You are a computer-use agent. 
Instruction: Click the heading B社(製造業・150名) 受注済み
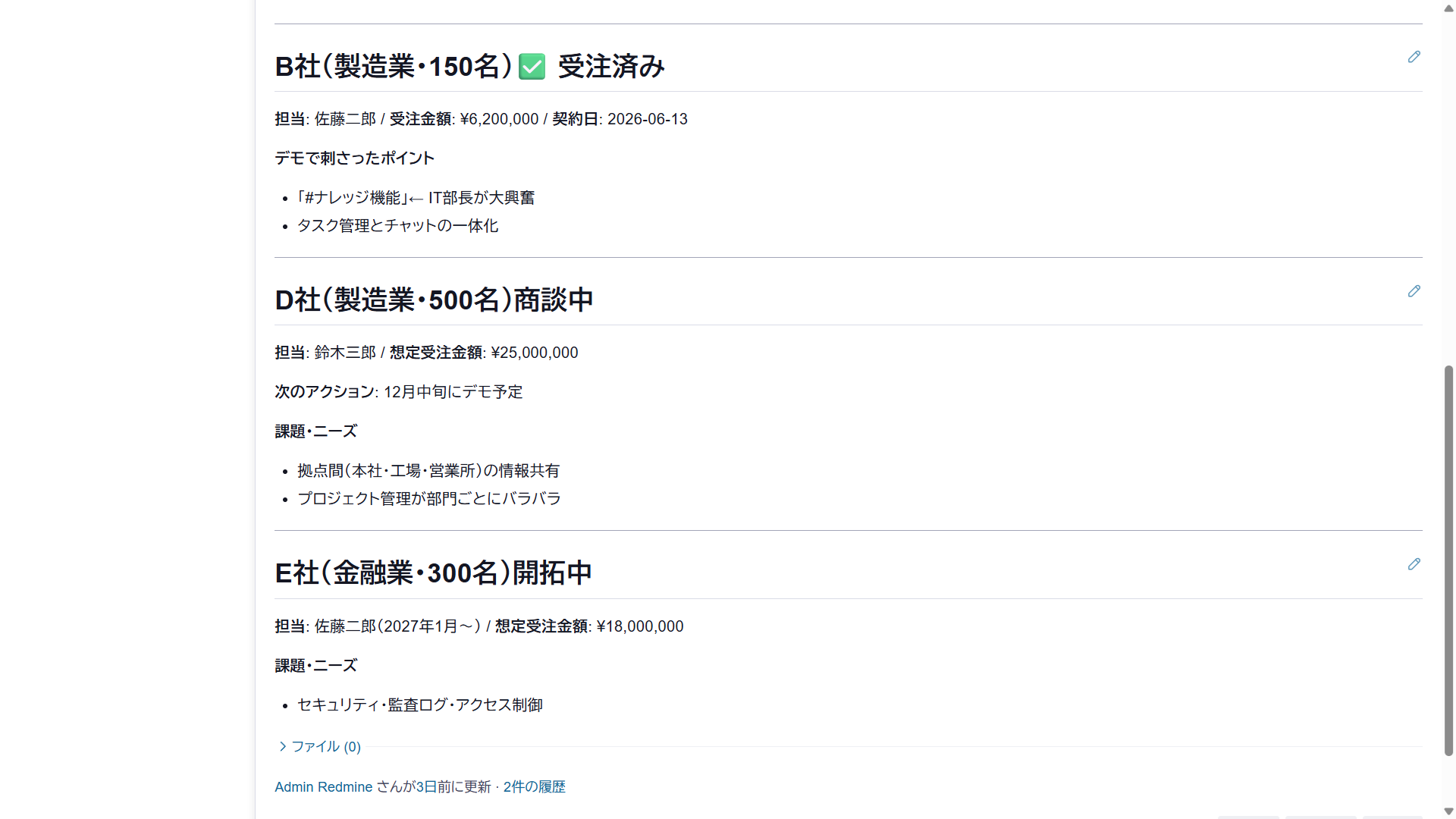[x=469, y=67]
